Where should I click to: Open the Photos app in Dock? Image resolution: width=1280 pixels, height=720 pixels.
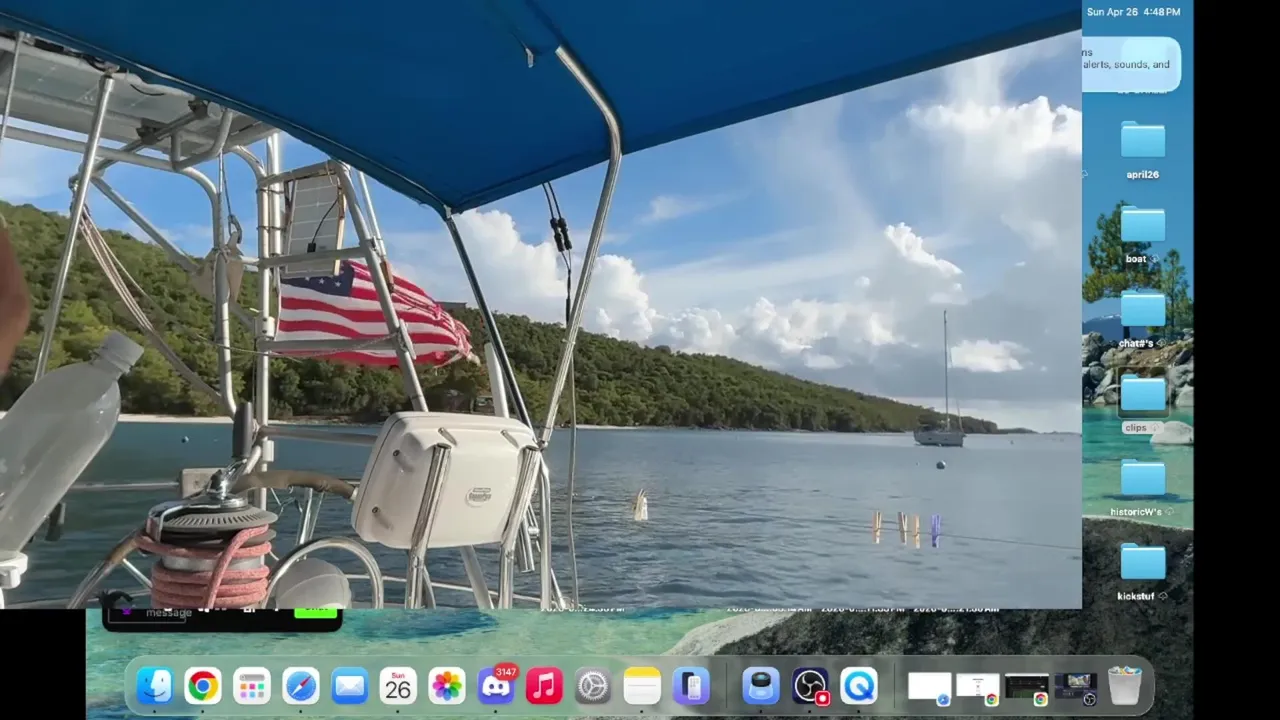coord(447,686)
